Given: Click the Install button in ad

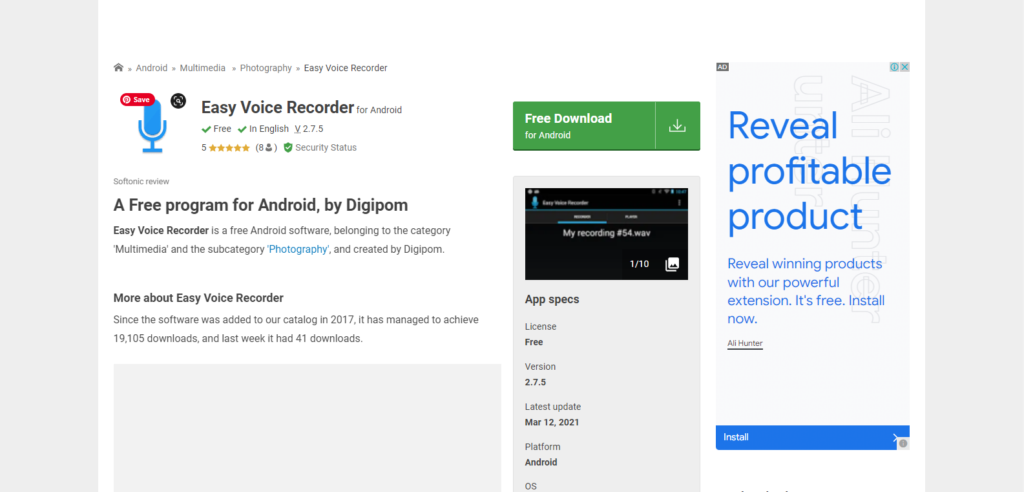Looking at the screenshot, I should pos(812,437).
